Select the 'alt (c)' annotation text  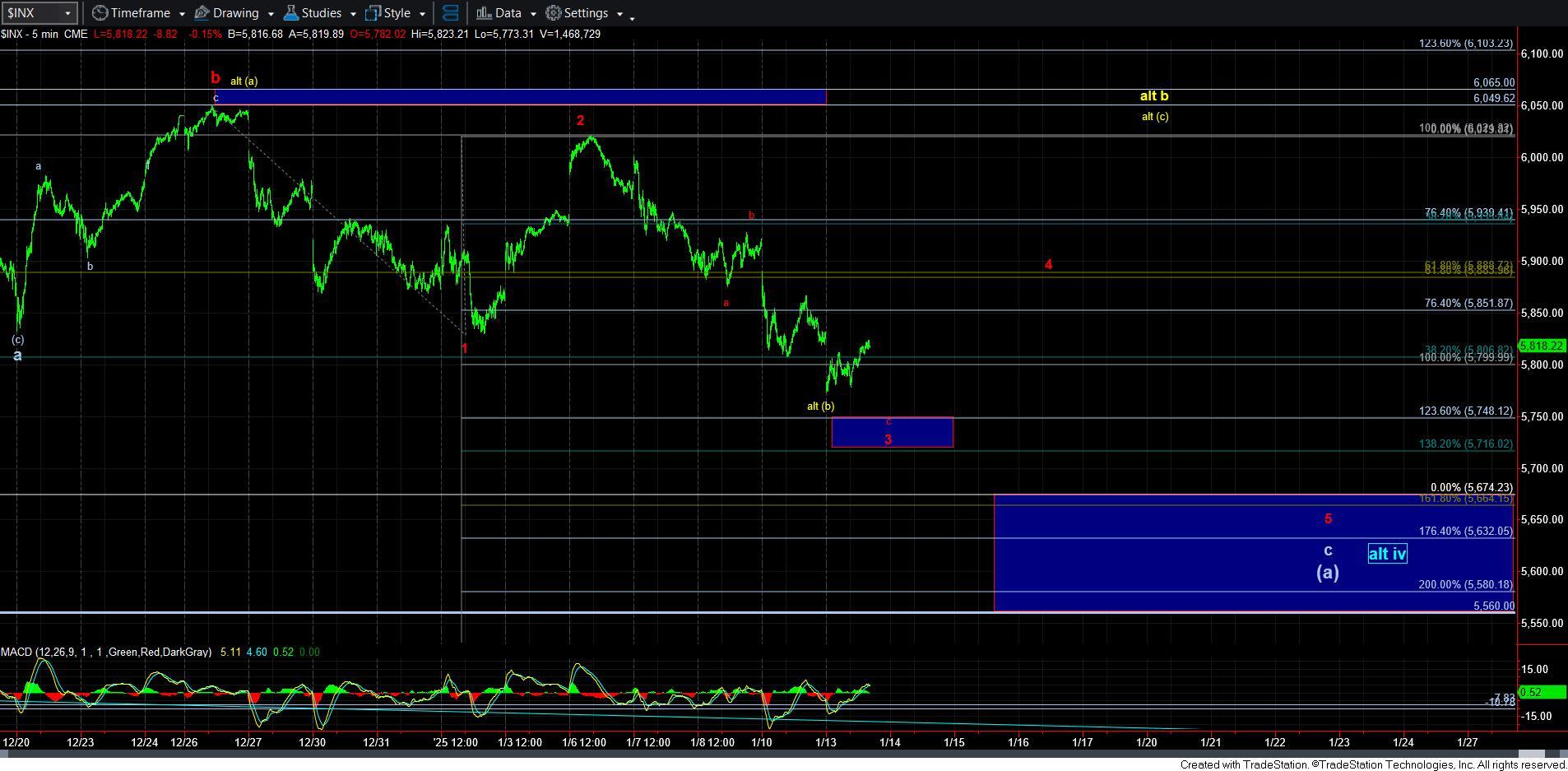click(x=1154, y=116)
